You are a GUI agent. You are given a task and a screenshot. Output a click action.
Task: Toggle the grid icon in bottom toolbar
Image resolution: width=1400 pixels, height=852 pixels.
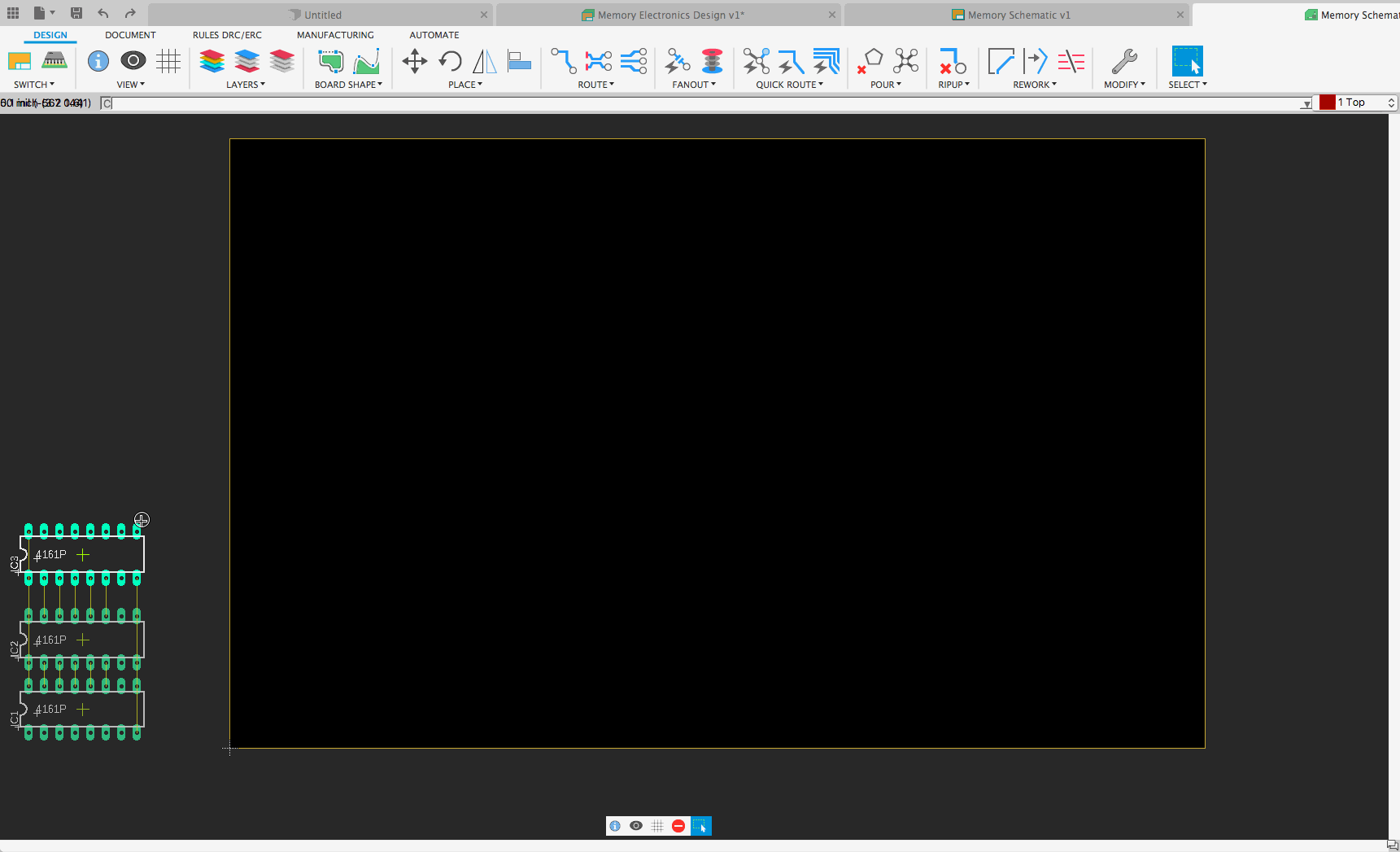[657, 826]
